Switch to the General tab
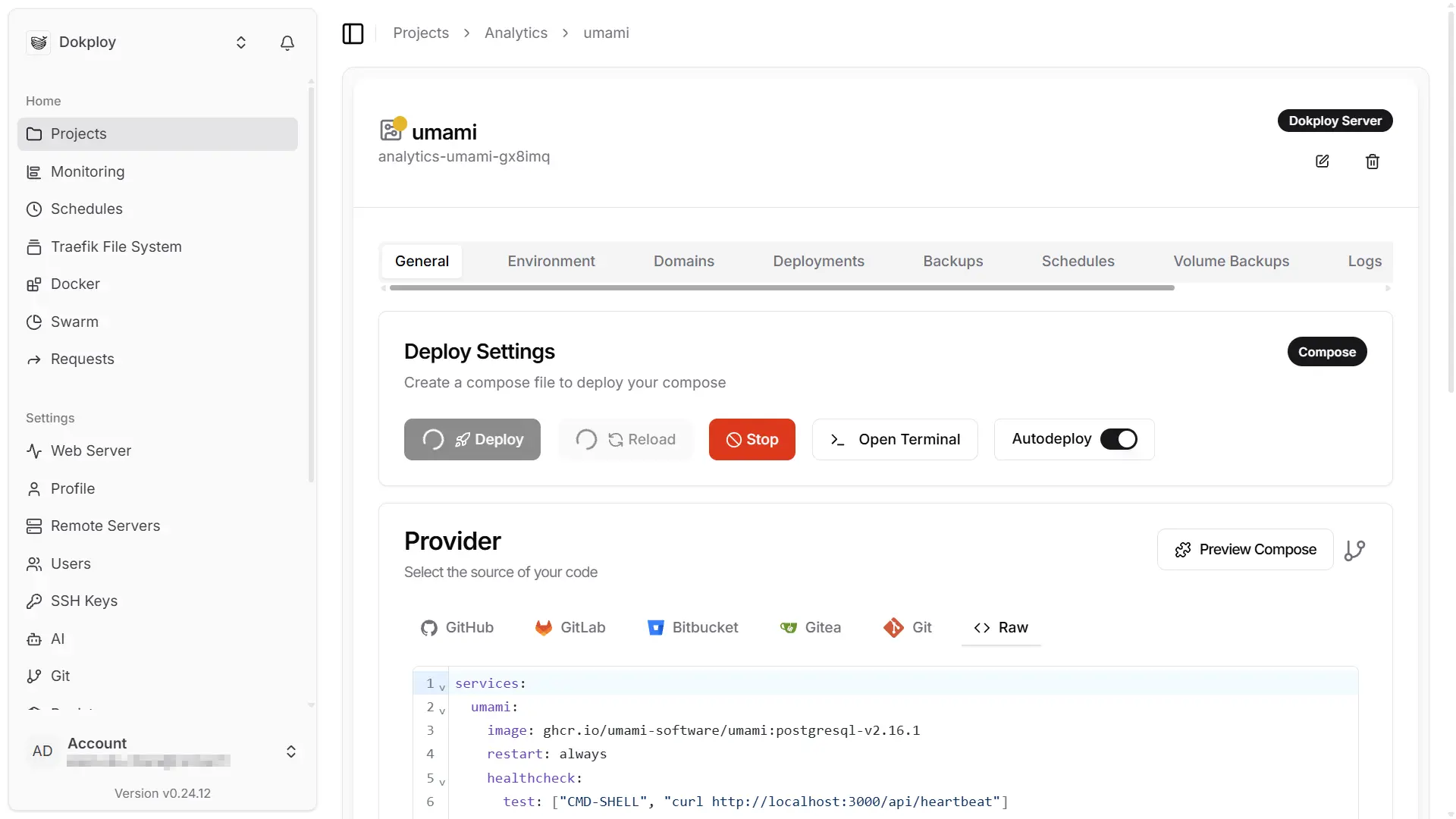The width and height of the screenshot is (1456, 819). 422,261
